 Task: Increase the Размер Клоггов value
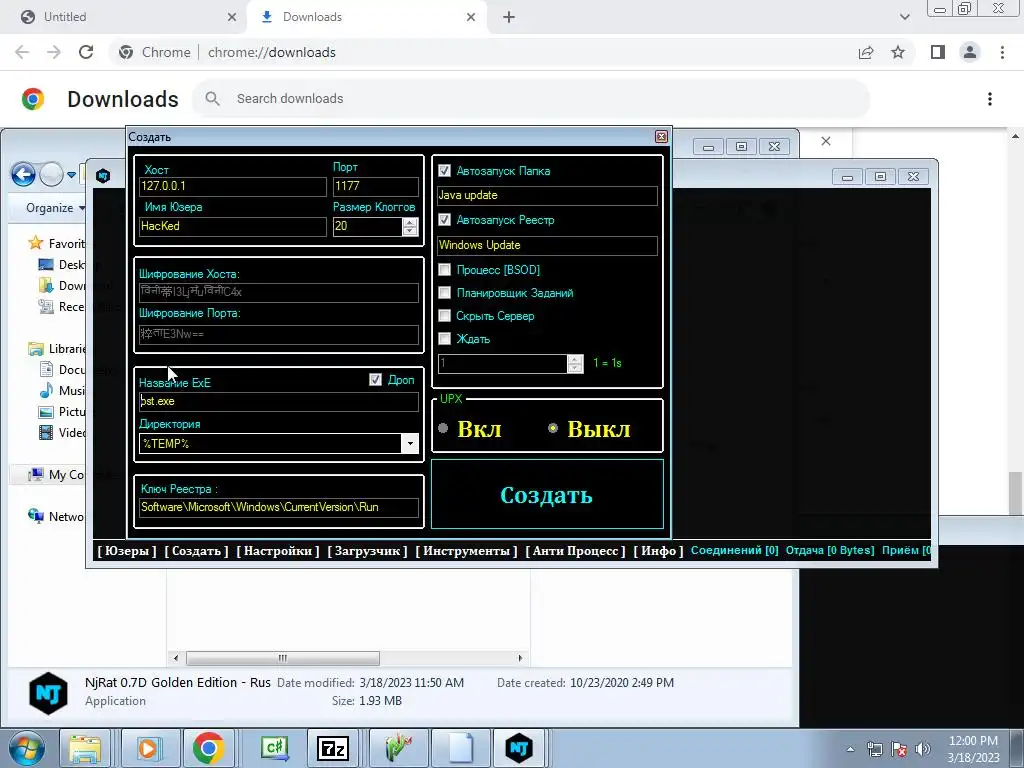click(409, 222)
